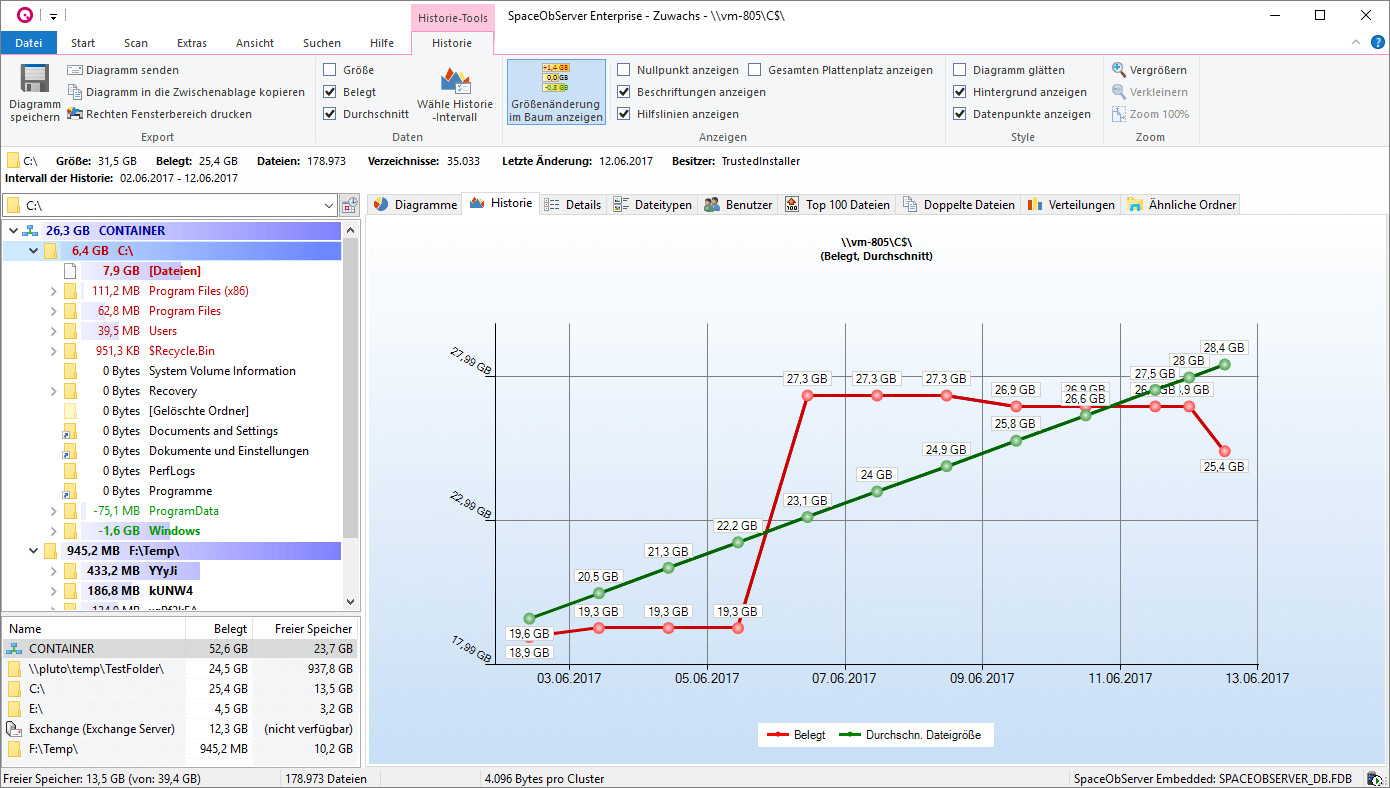Click the \\pluto\temp\TestFolder\ folder icon
This screenshot has width=1390, height=788.
click(x=14, y=669)
